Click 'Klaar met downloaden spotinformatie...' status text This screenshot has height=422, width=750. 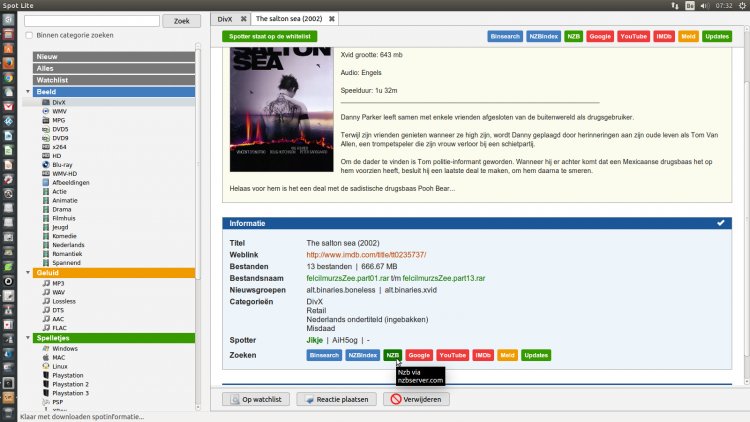click(x=82, y=417)
